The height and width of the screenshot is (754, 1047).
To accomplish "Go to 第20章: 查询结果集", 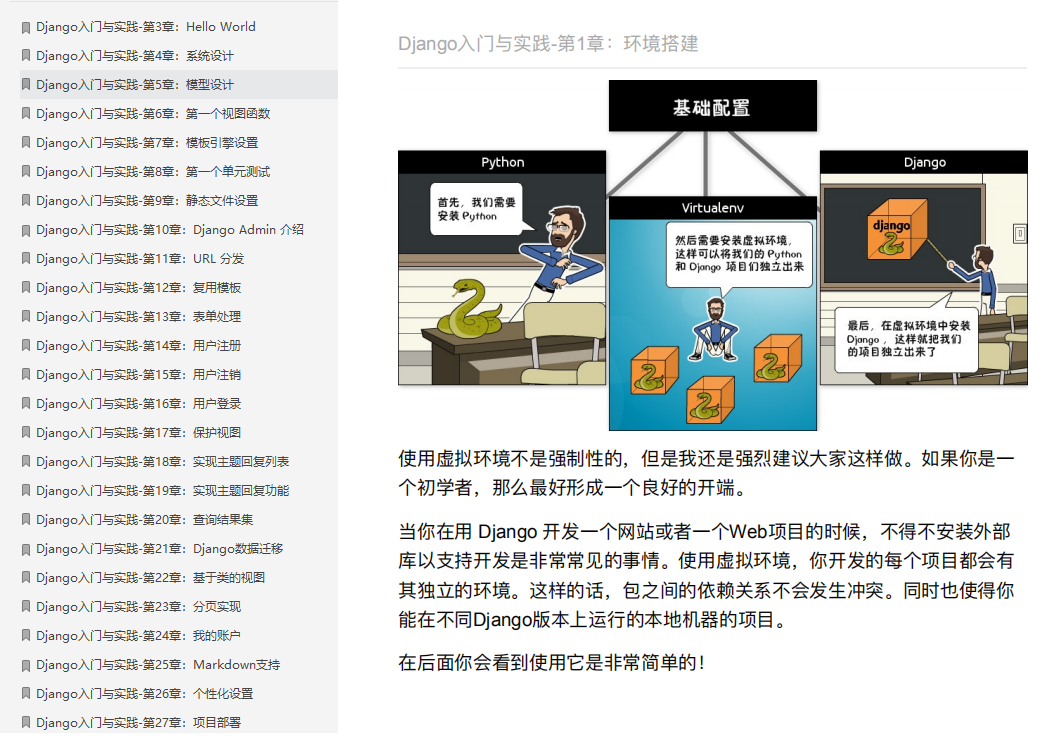I will pyautogui.click(x=144, y=520).
